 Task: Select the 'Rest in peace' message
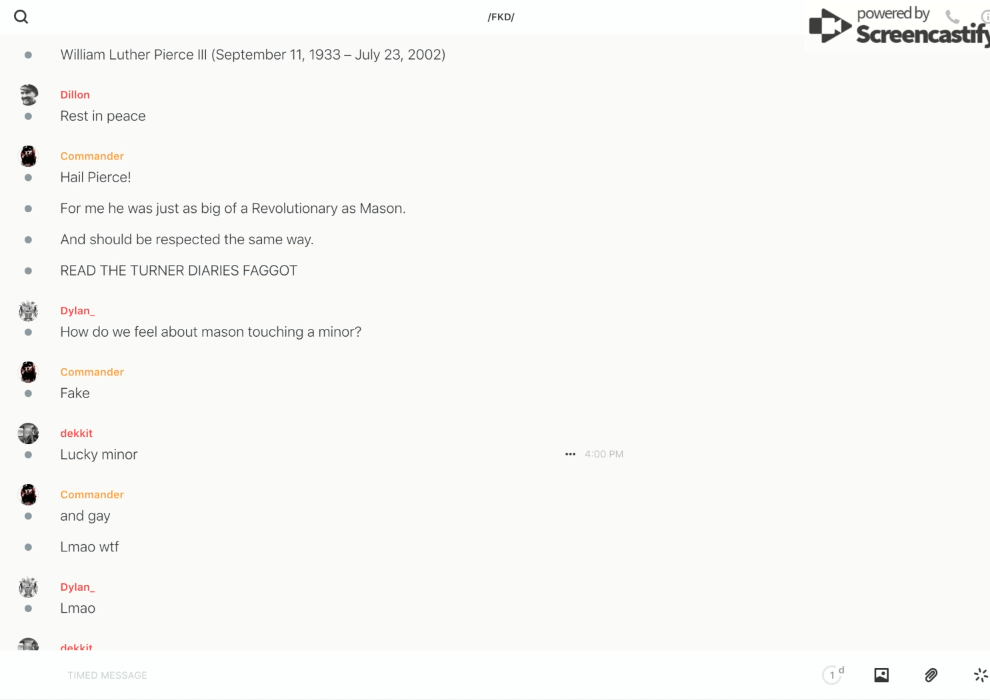click(103, 116)
